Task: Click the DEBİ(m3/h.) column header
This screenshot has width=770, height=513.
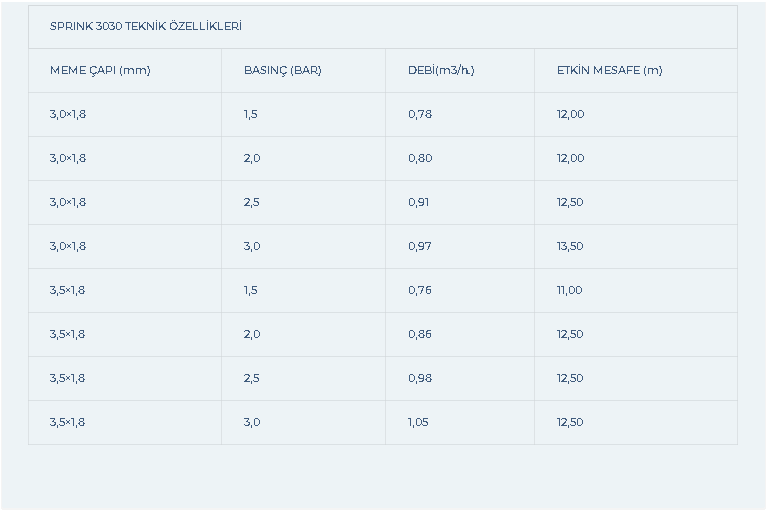Action: (x=441, y=70)
